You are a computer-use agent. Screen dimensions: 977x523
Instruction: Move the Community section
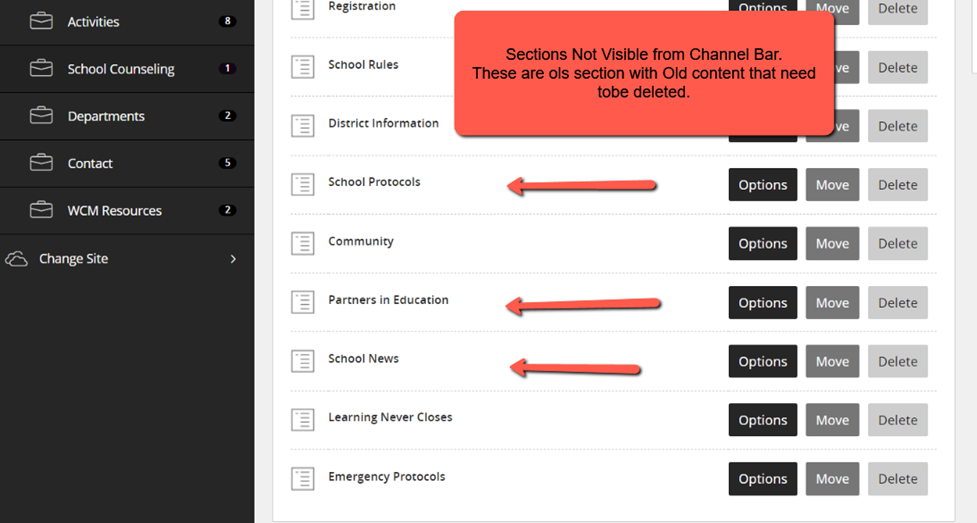(x=832, y=243)
